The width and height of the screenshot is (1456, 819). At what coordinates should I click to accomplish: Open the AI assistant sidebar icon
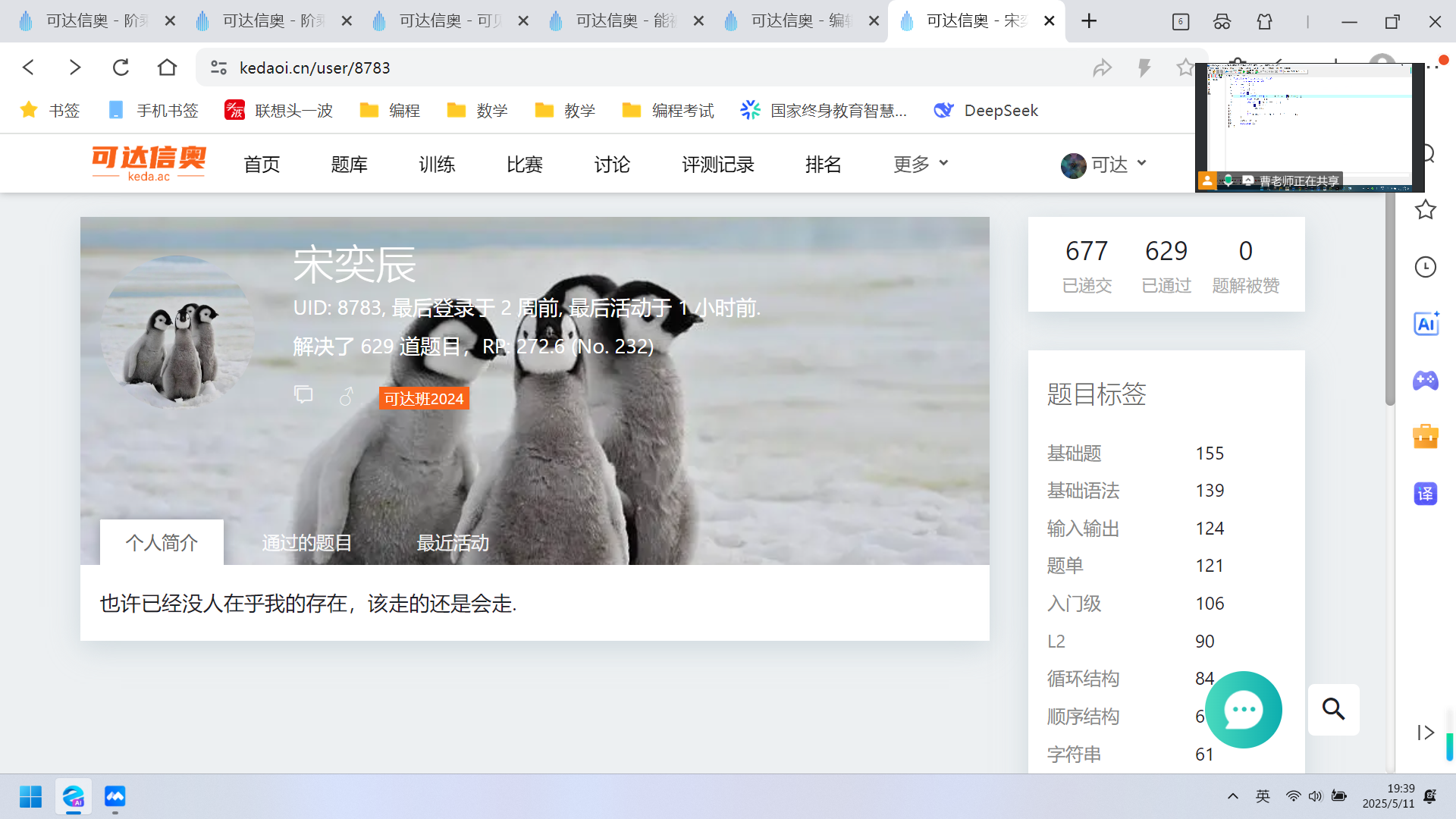1426,324
